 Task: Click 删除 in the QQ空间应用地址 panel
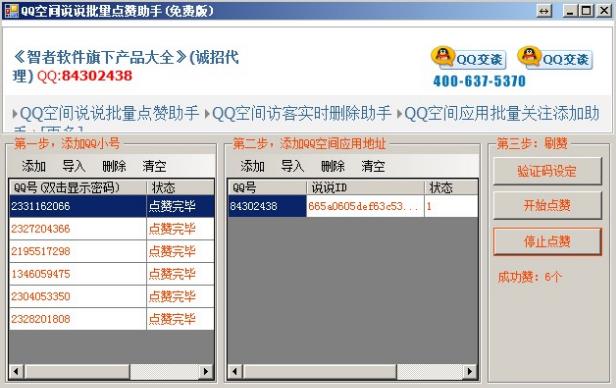(x=333, y=166)
